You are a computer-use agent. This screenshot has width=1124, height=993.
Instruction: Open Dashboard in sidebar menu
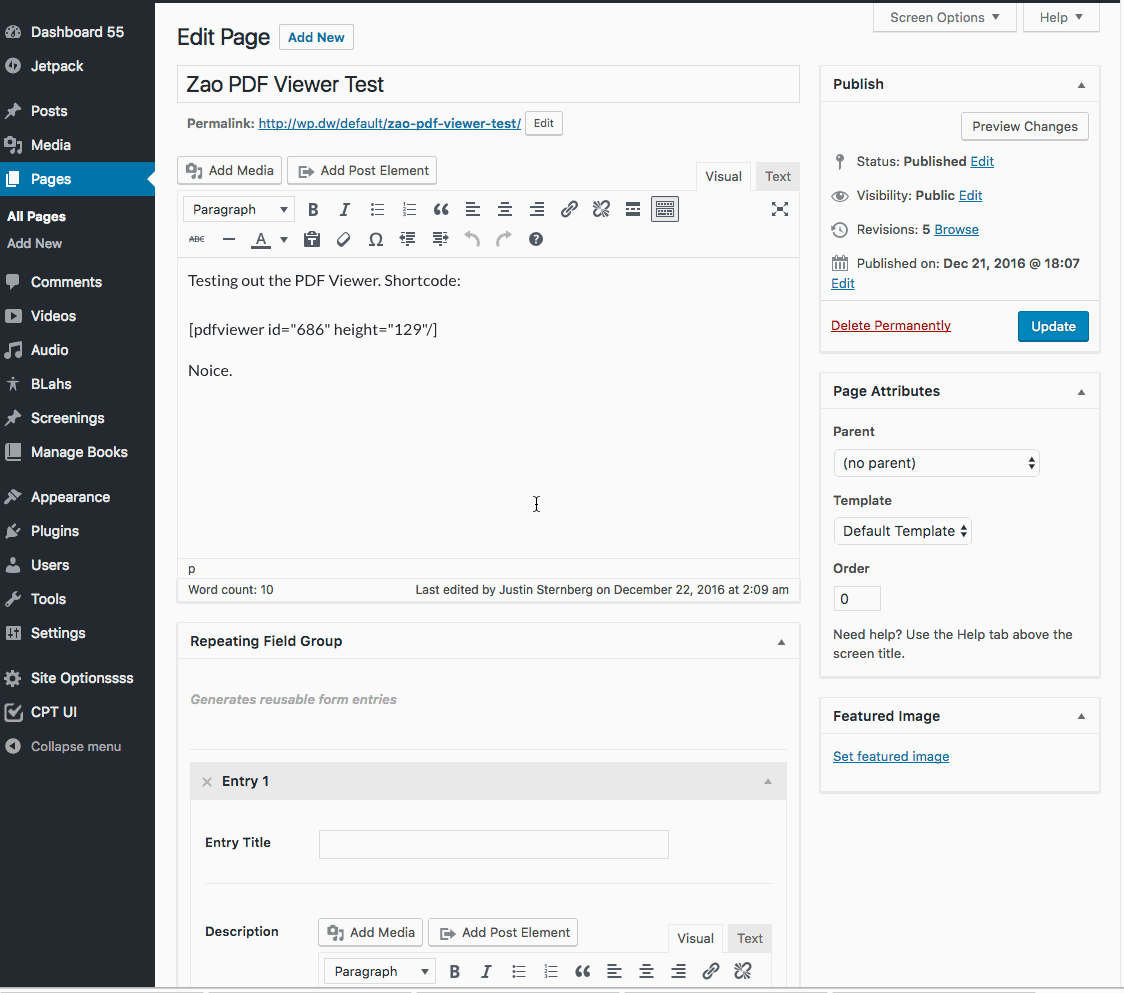pyautogui.click(x=77, y=32)
